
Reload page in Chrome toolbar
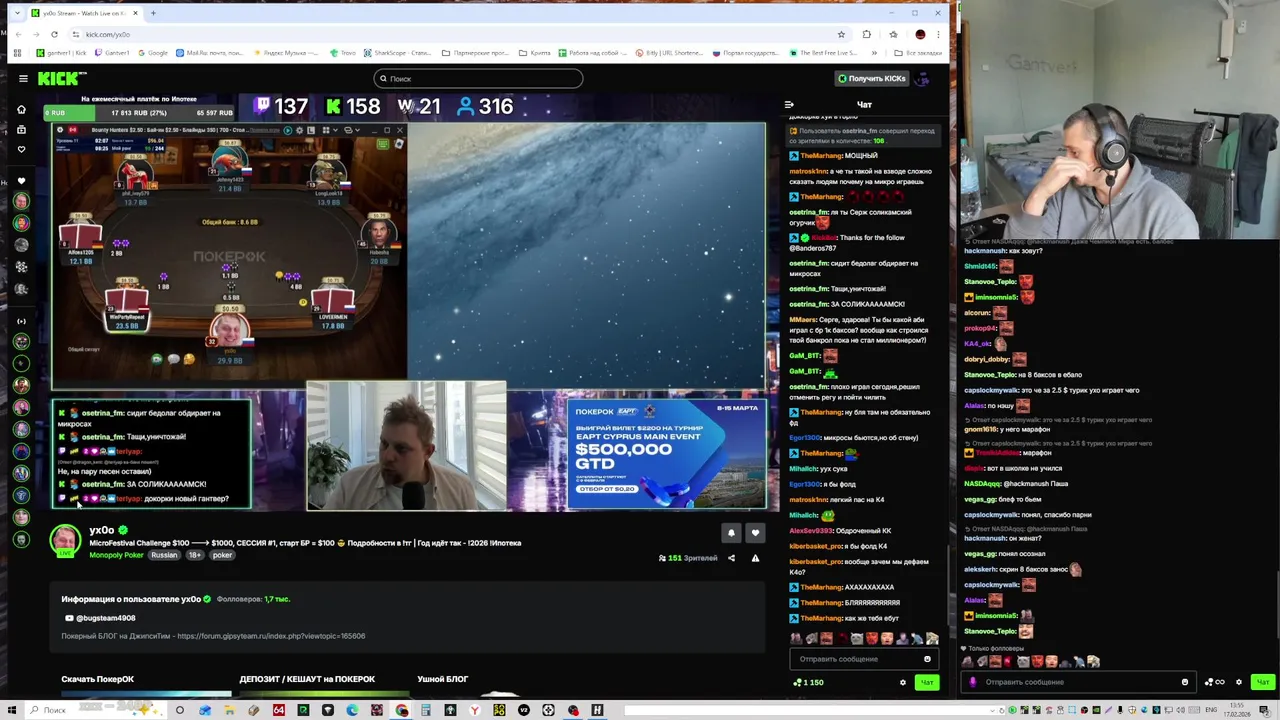coord(54,34)
